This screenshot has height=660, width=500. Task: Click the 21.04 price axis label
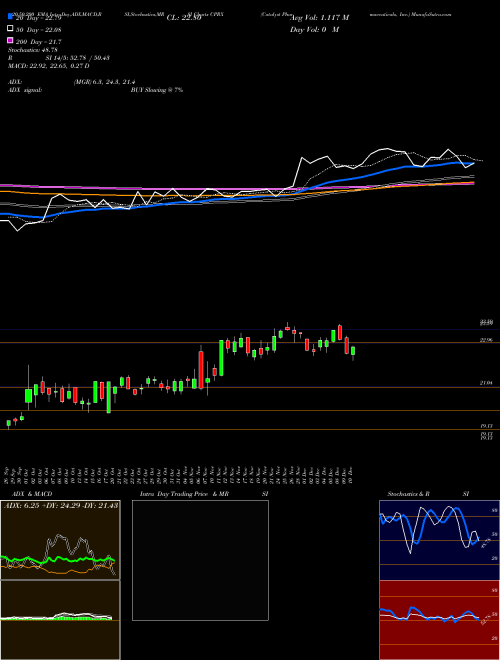pos(487,383)
